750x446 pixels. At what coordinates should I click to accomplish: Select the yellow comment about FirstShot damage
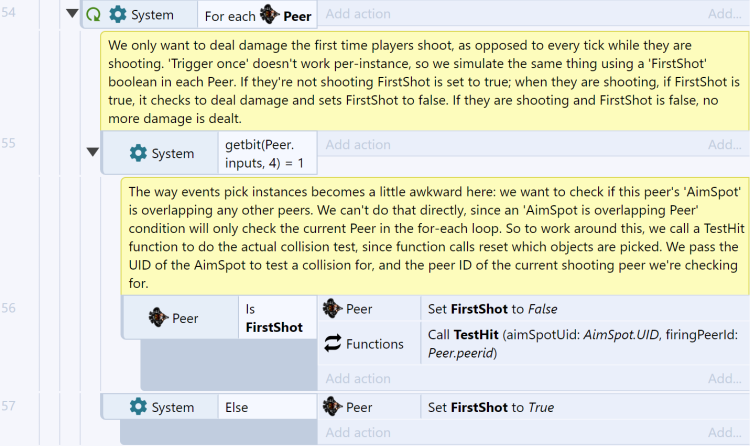click(425, 81)
